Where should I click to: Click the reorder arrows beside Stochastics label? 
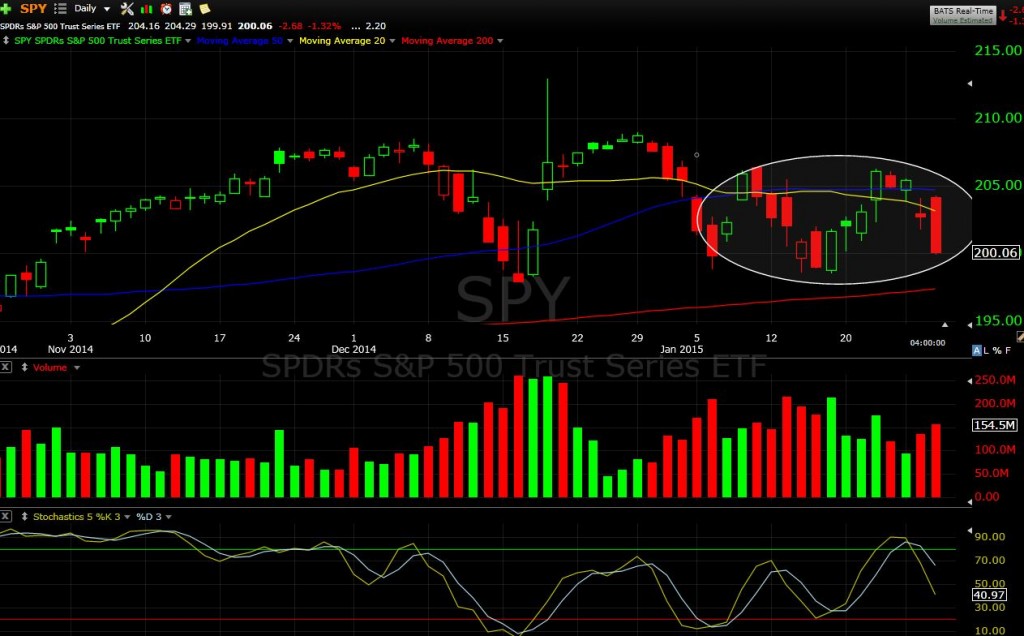pos(25,517)
